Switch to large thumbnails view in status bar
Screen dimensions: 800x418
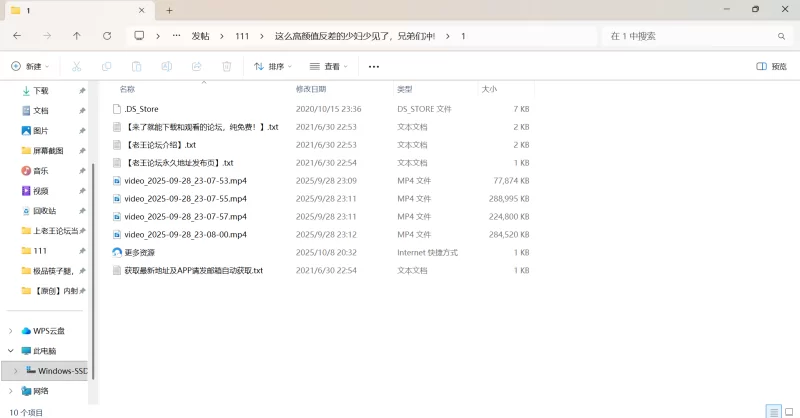click(x=788, y=411)
